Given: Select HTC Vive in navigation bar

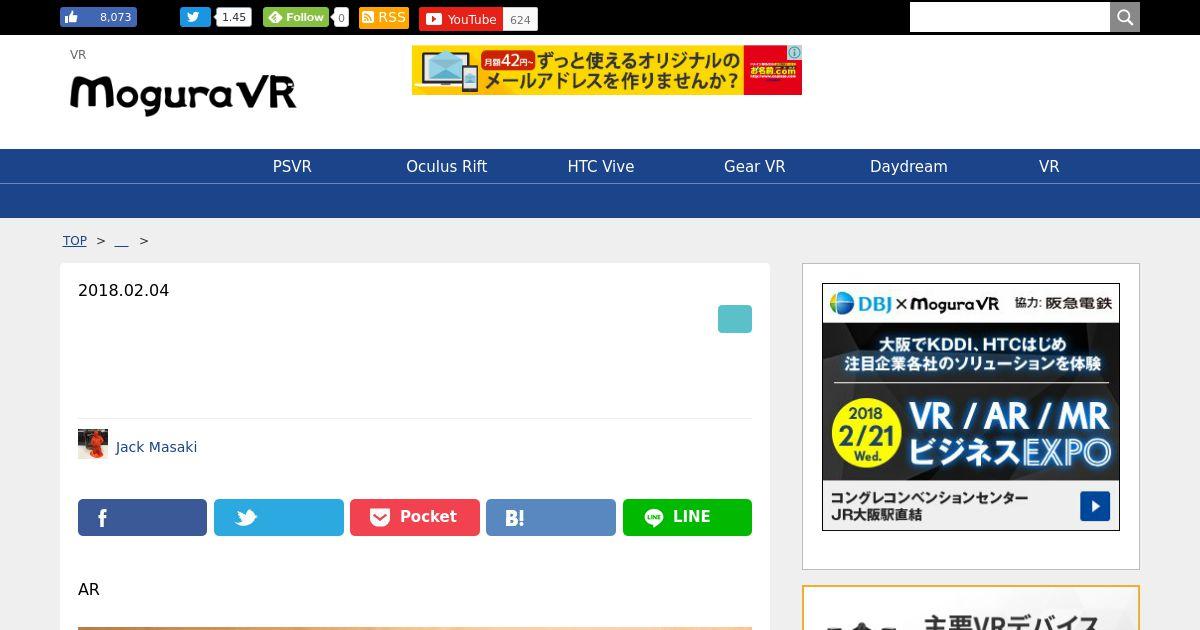Looking at the screenshot, I should (x=601, y=167).
